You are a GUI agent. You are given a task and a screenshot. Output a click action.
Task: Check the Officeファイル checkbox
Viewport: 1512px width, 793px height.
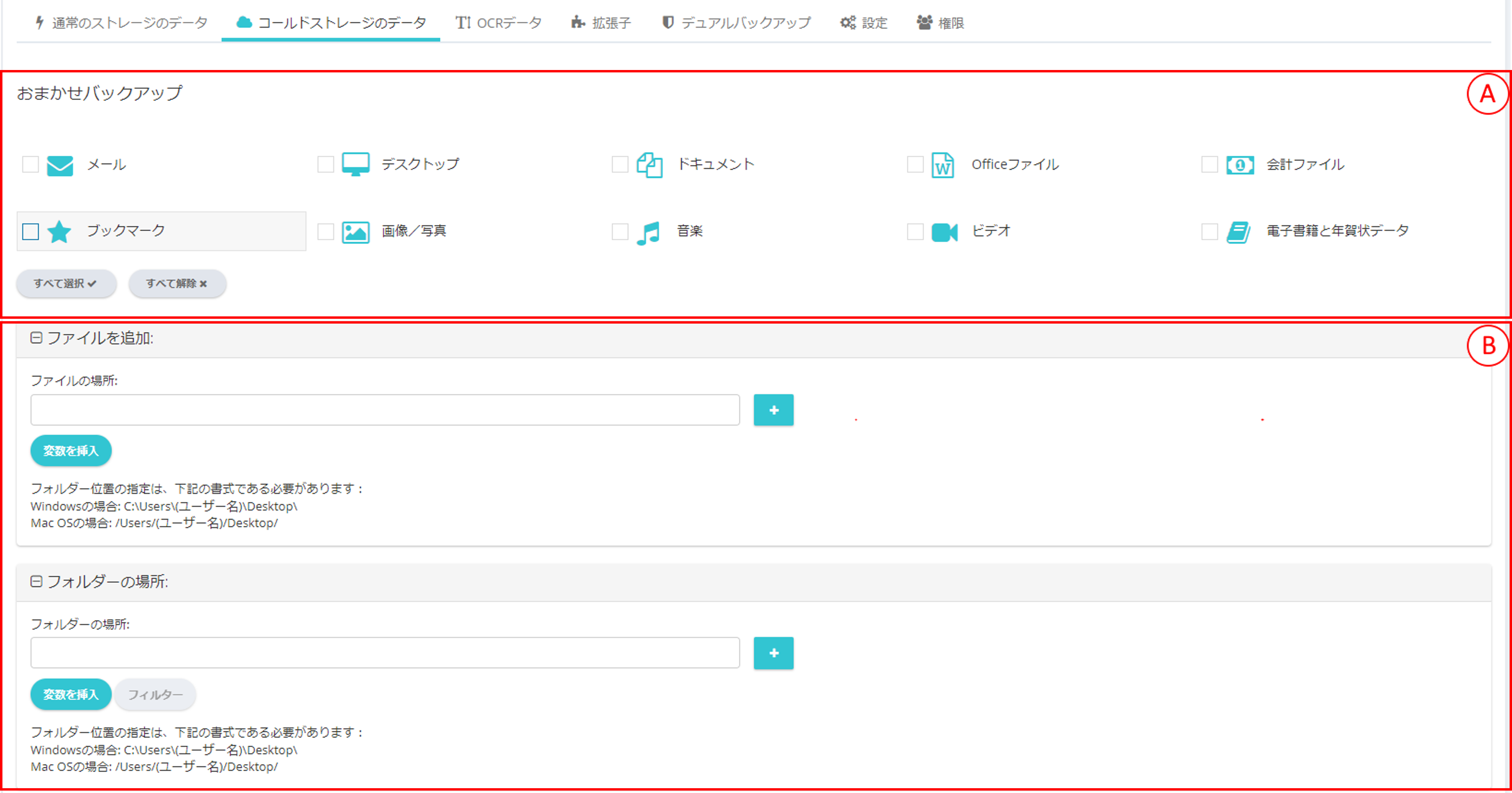point(916,164)
